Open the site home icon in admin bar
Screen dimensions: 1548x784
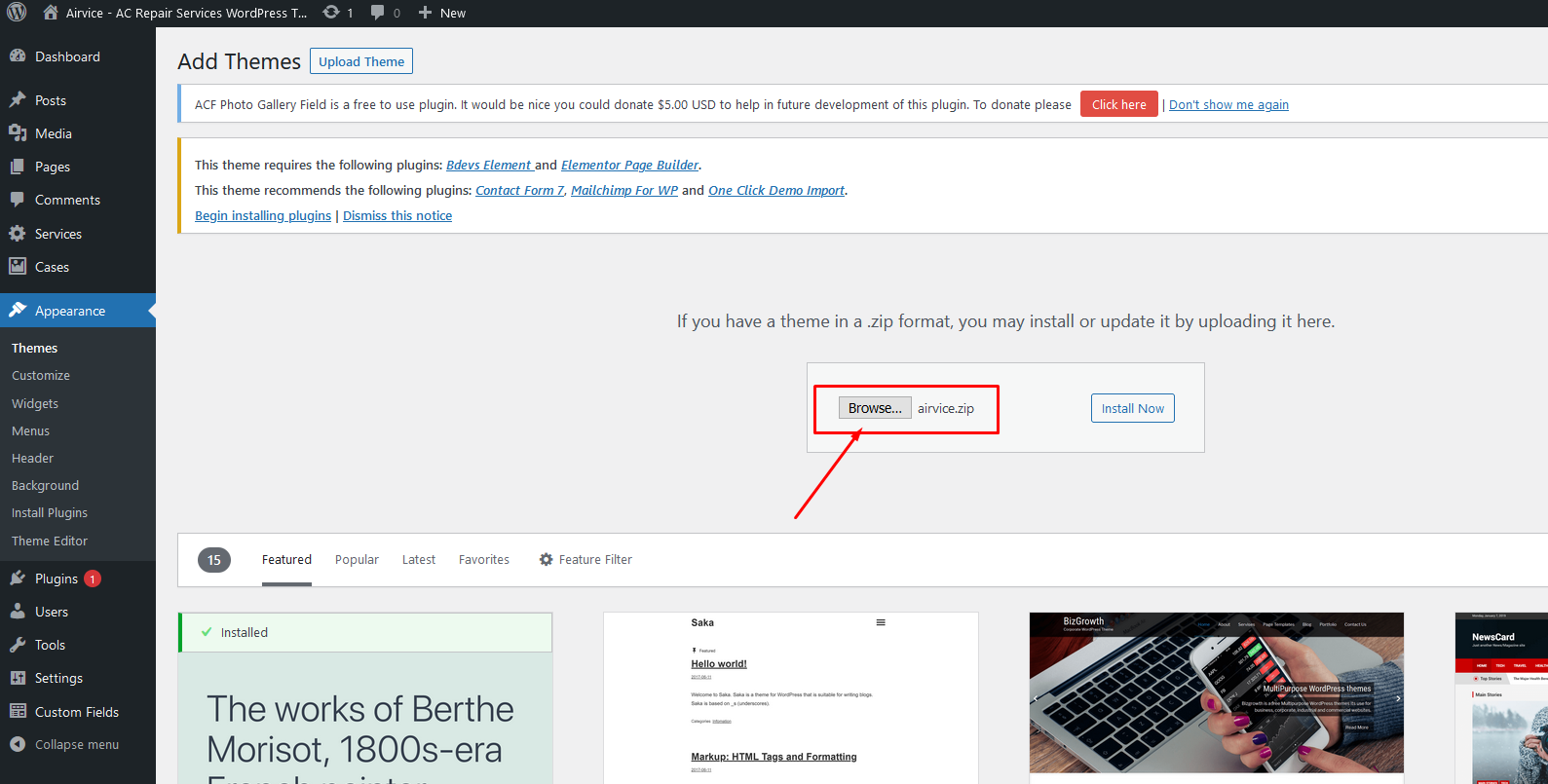51,13
